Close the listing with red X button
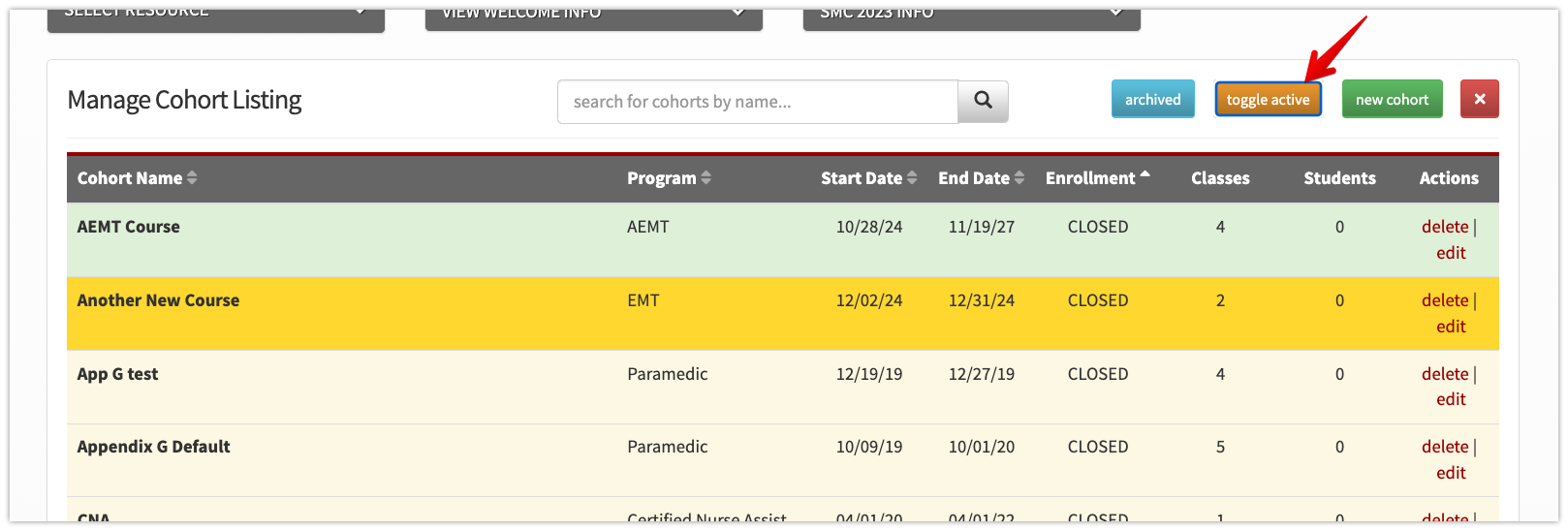 1480,99
